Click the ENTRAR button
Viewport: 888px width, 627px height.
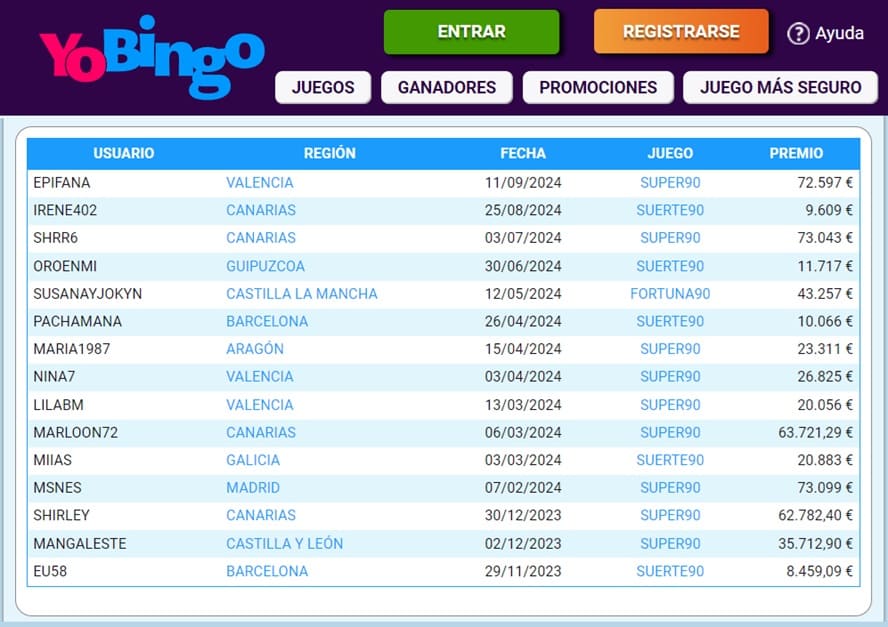point(471,31)
